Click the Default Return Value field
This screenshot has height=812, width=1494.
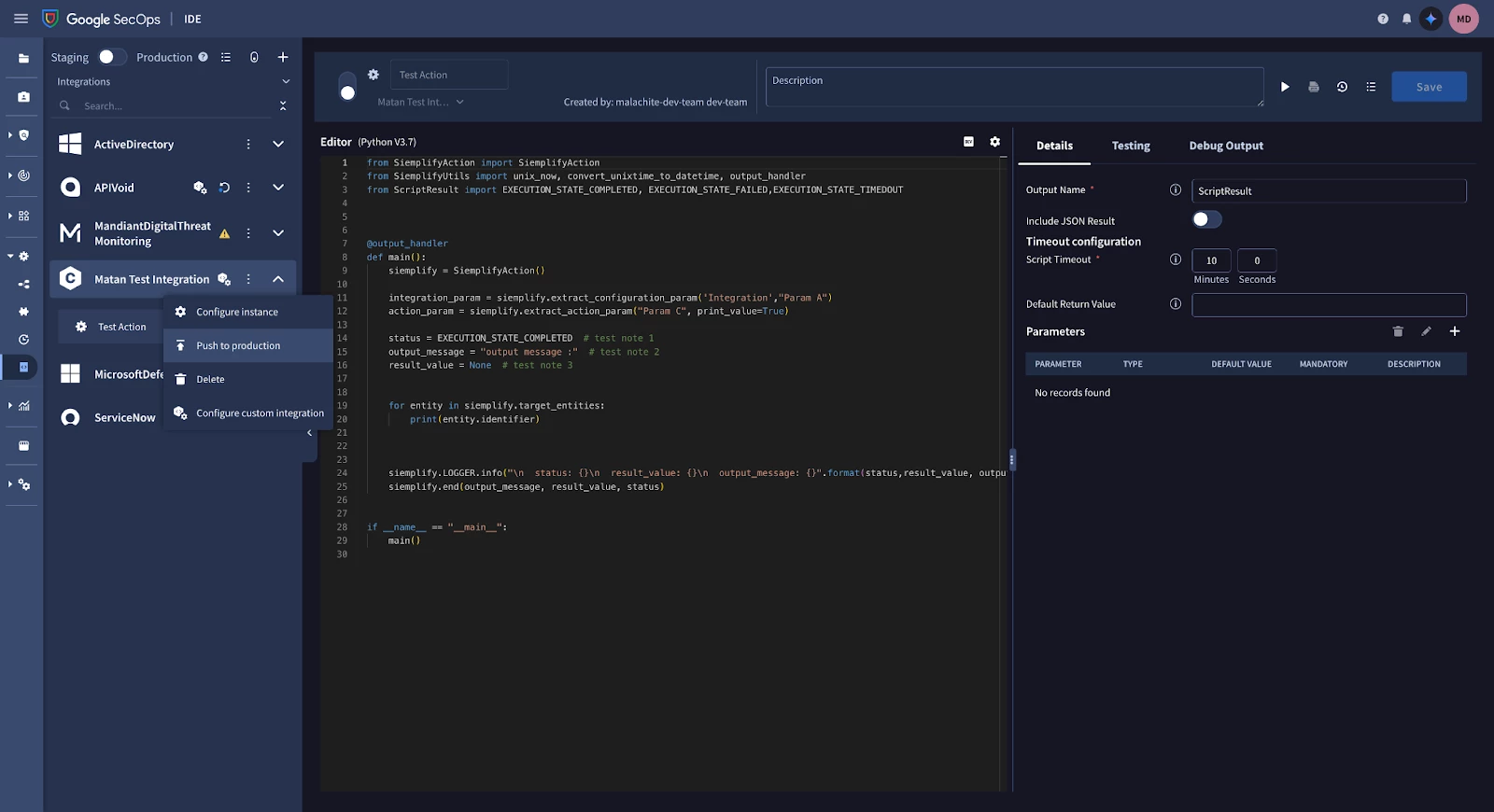pyautogui.click(x=1329, y=305)
